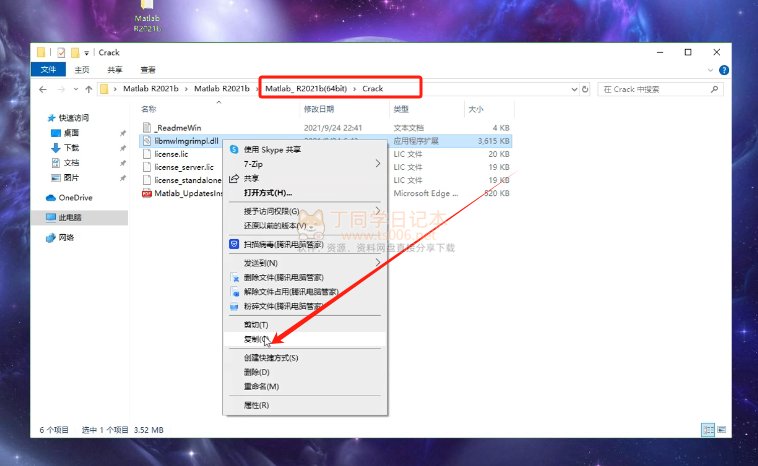Expand 授予访问权限(G) submenu

(x=305, y=211)
